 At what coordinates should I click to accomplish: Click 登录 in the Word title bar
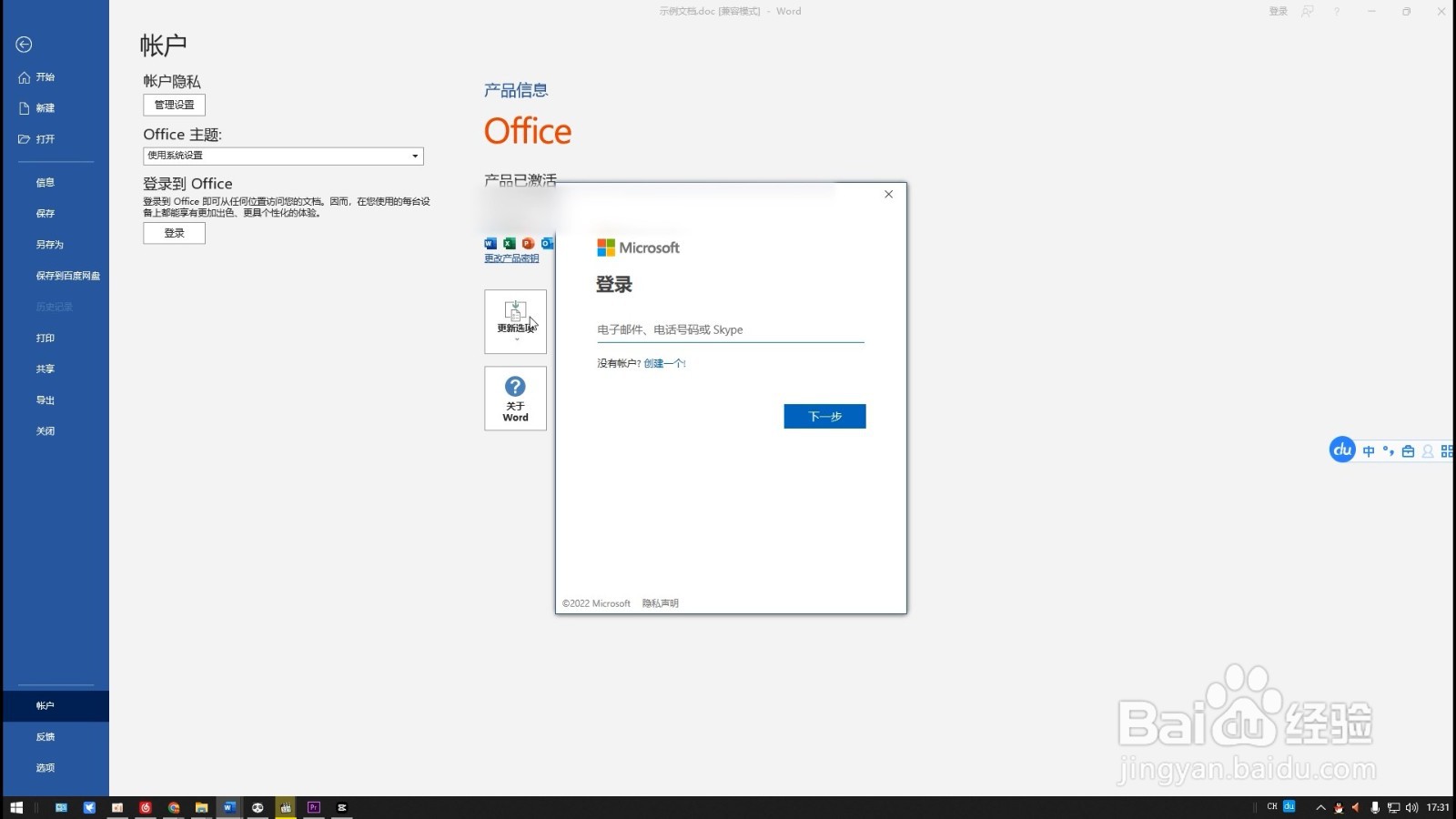click(x=1279, y=11)
